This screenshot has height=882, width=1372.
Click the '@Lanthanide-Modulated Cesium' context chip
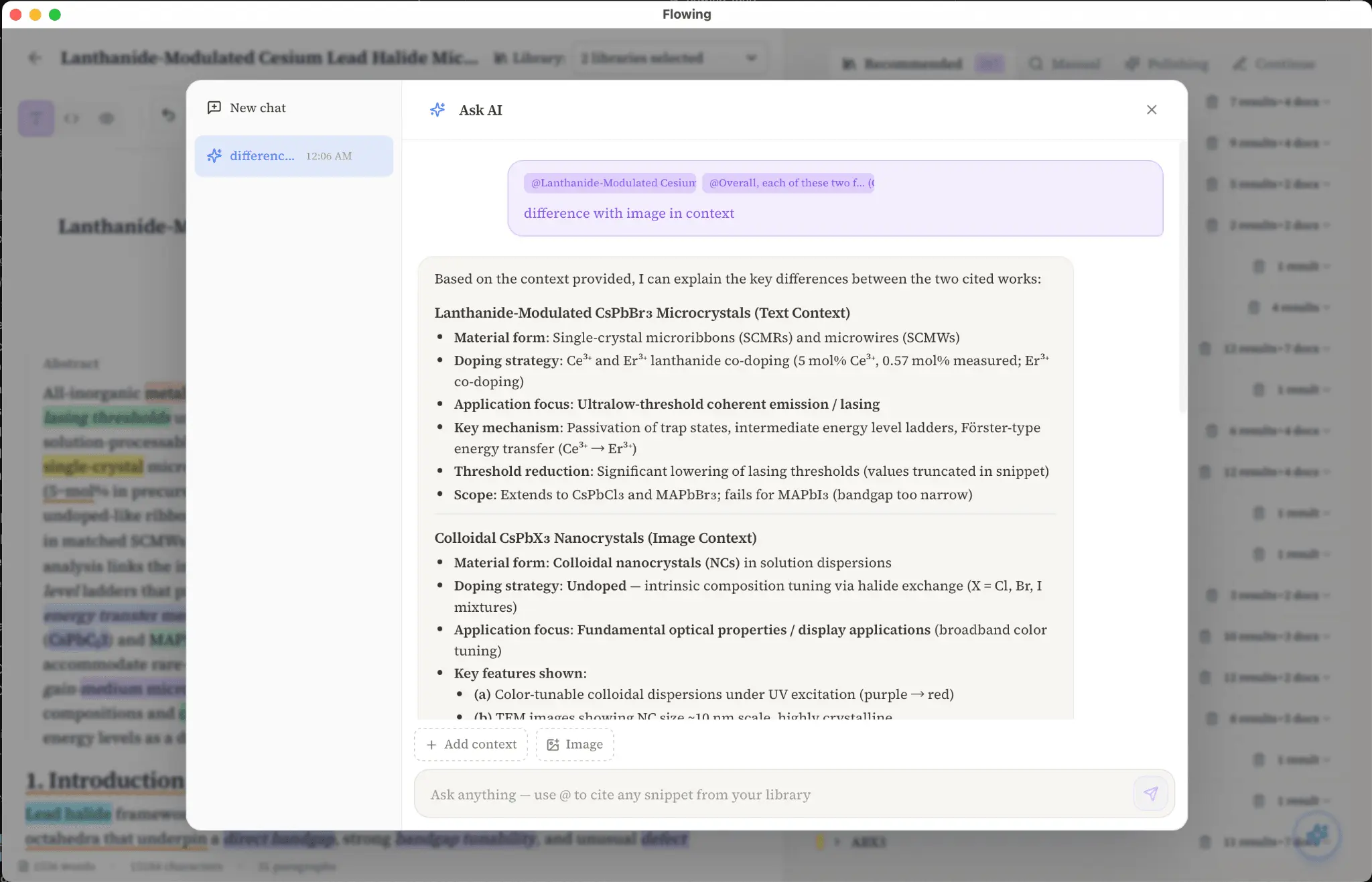tap(610, 183)
